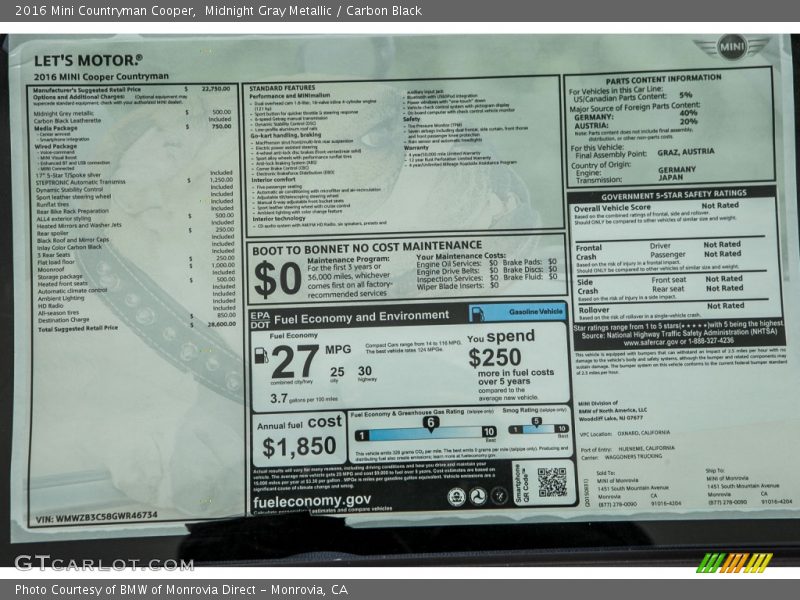Click the fuel pump icon beside 27 MPG
Viewport: 800px width, 600px height.
pos(261,355)
